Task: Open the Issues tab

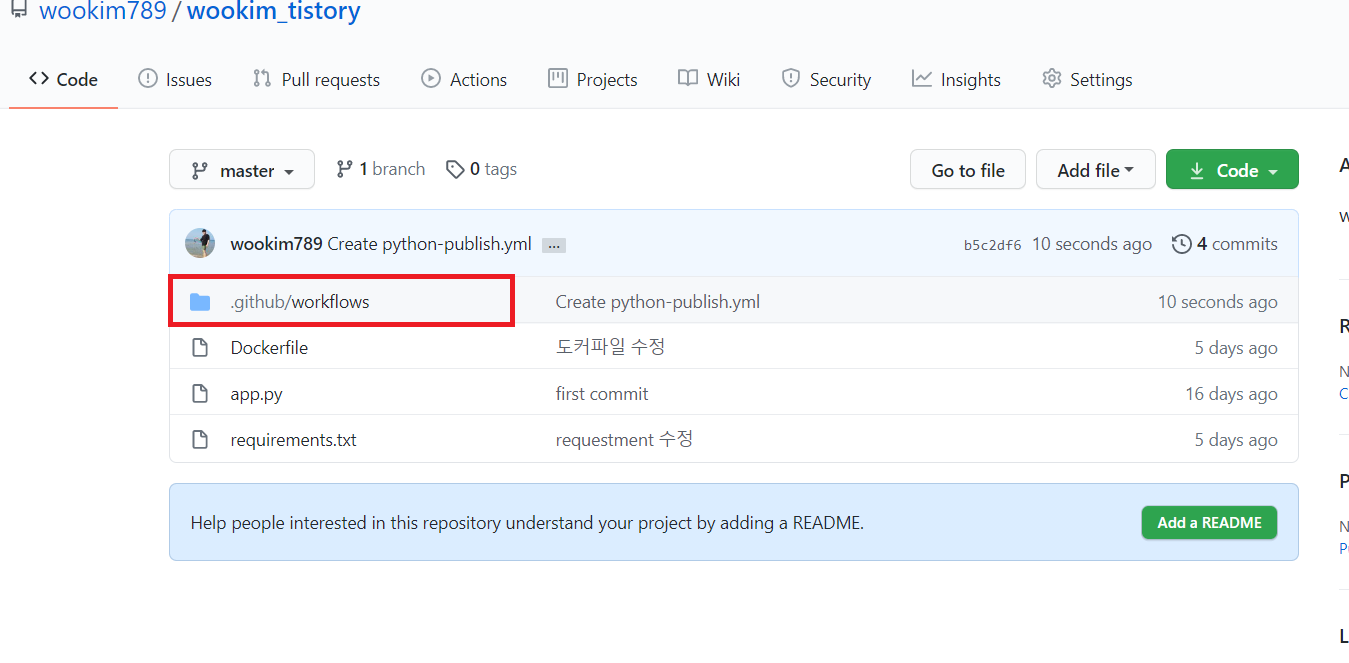Action: click(x=175, y=80)
